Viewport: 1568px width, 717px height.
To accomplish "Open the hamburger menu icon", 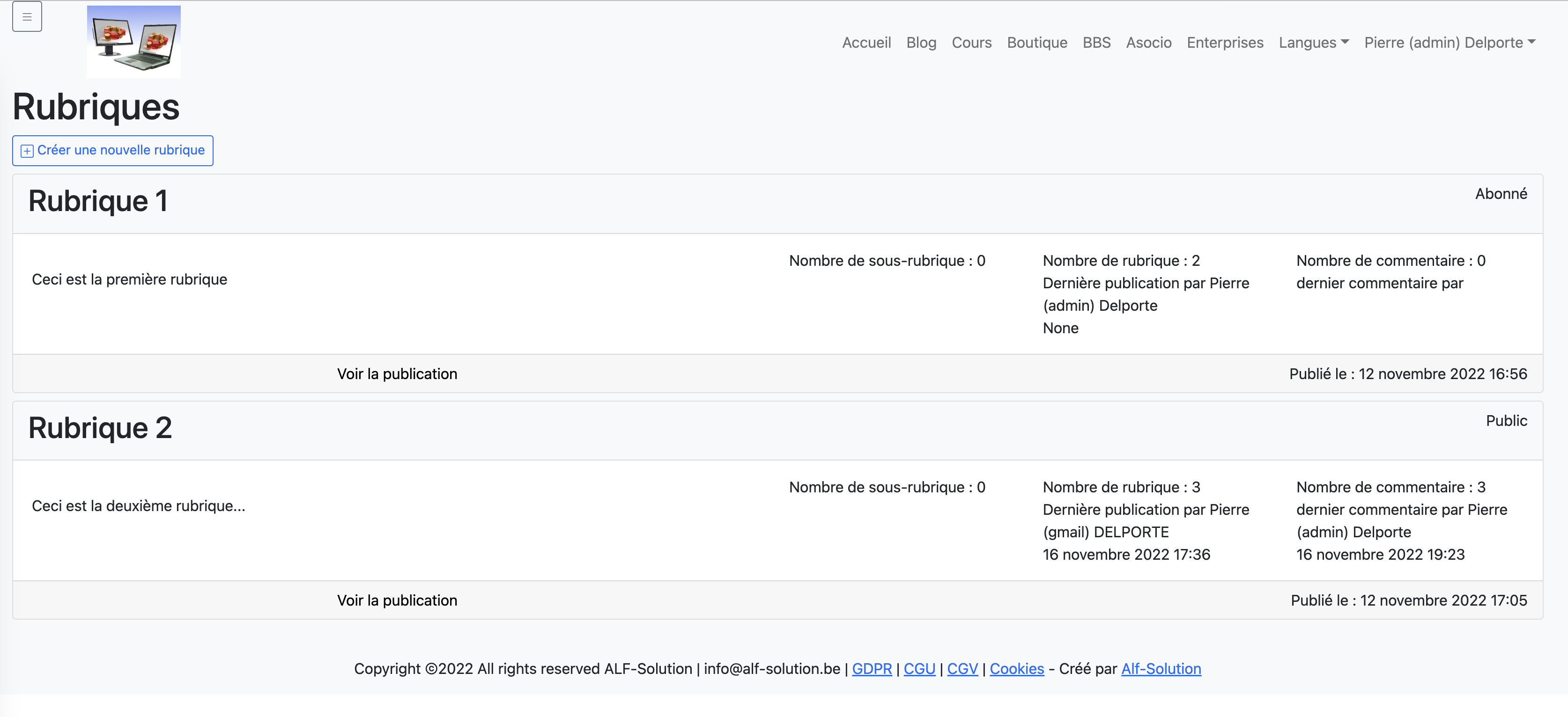I will [27, 16].
